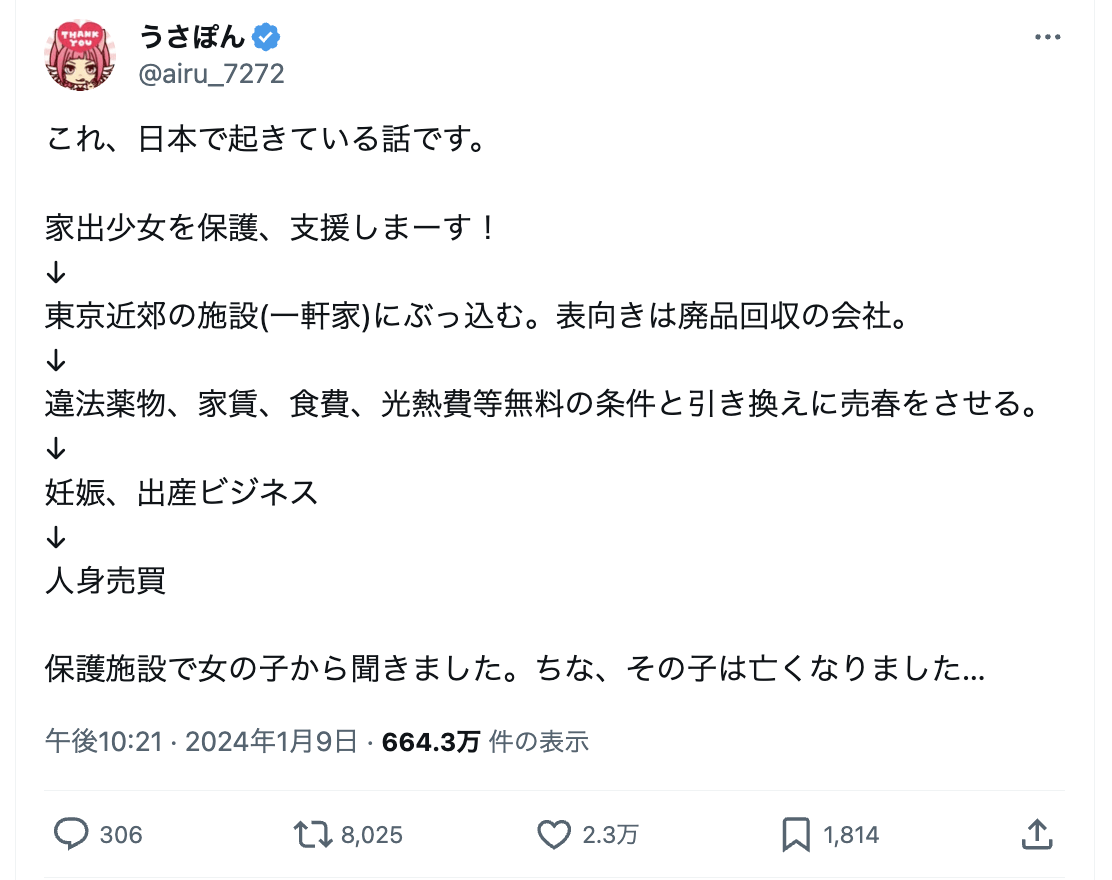Click the display name うさぽん
1112x880 pixels.
pos(191,38)
